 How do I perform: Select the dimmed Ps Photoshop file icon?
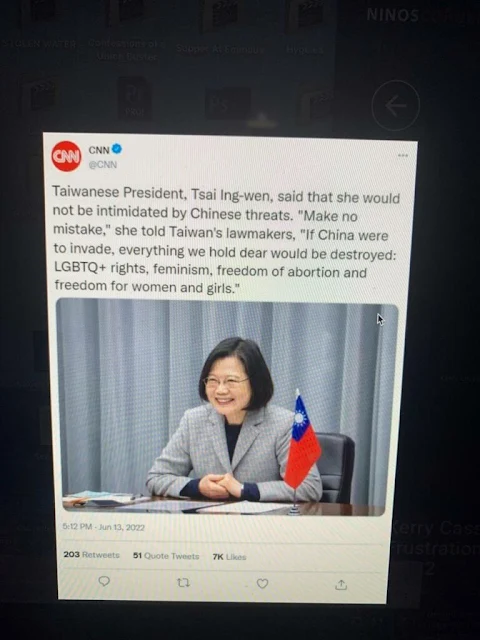pos(228,104)
